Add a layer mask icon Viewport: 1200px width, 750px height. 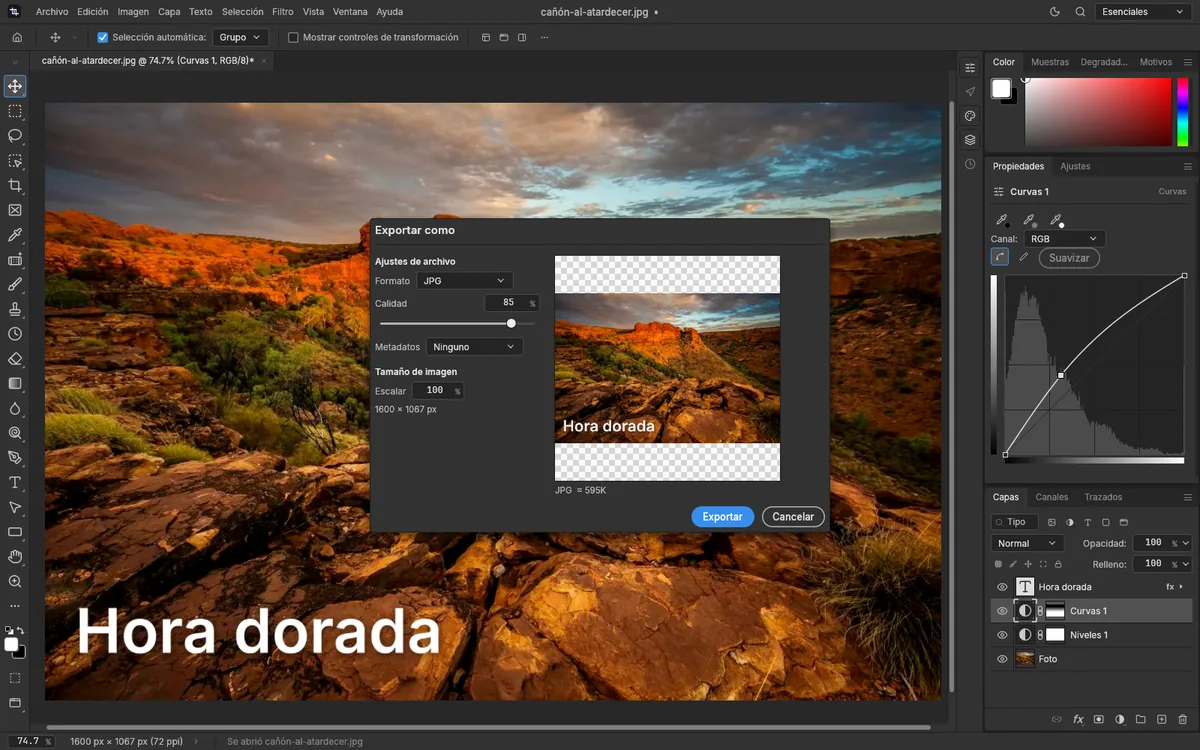(1099, 719)
